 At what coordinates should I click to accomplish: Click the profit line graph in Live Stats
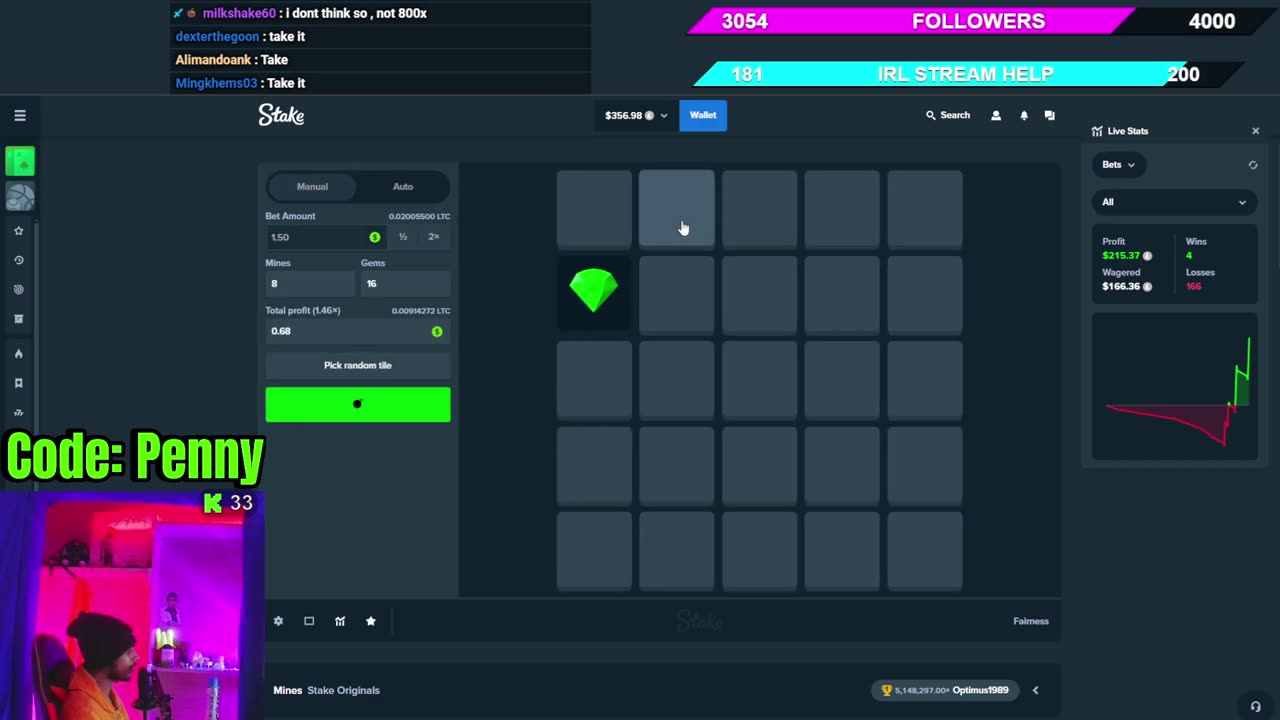pos(1174,387)
